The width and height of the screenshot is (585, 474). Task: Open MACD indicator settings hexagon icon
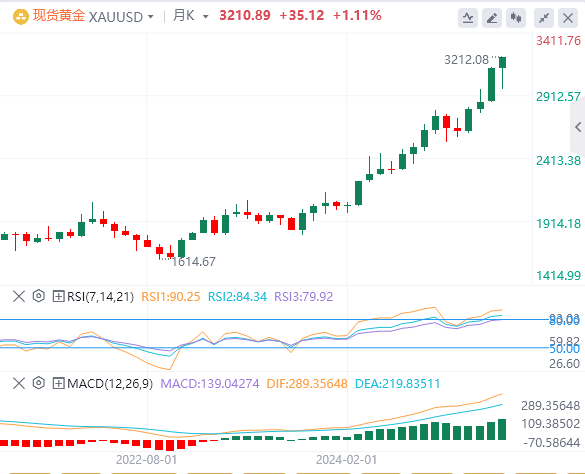38,383
